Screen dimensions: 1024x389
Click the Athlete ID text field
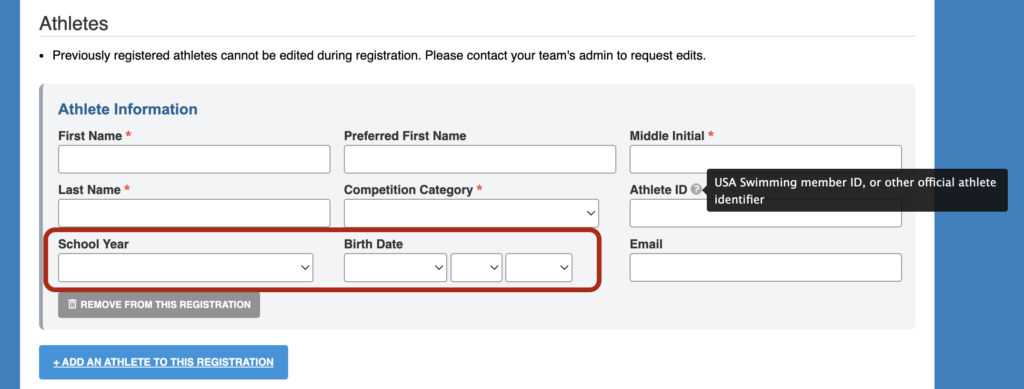(x=765, y=213)
